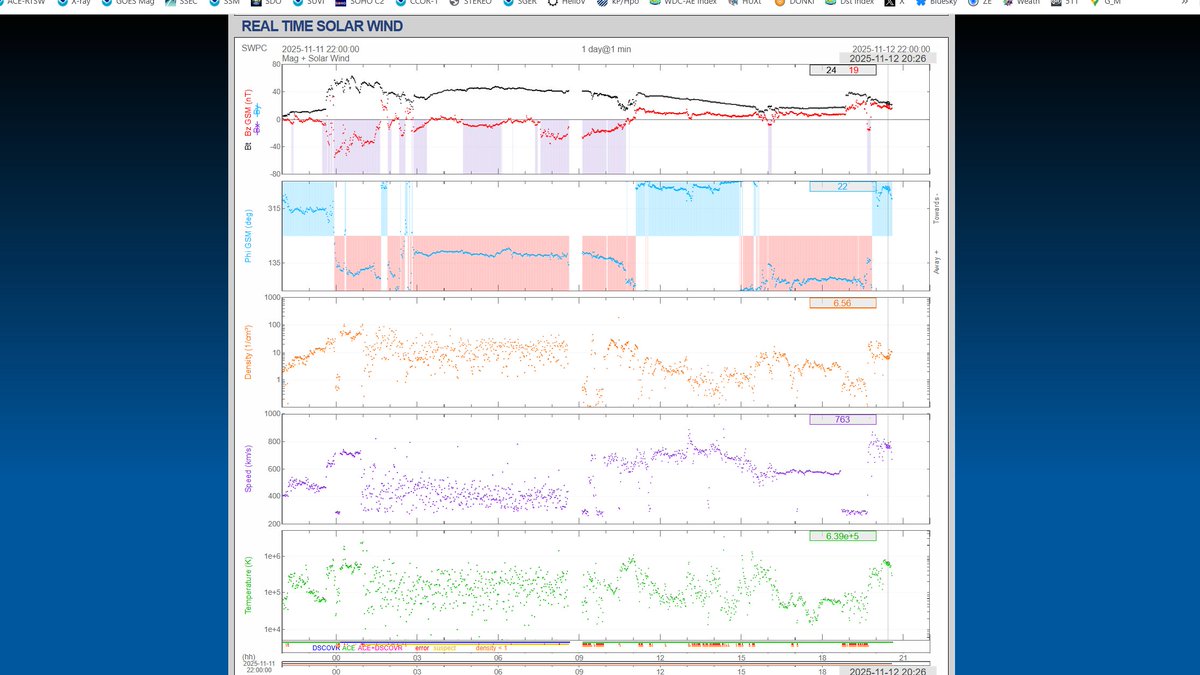The width and height of the screenshot is (1200, 675).
Task: Open the HelioV bookmark
Action: 566,3
